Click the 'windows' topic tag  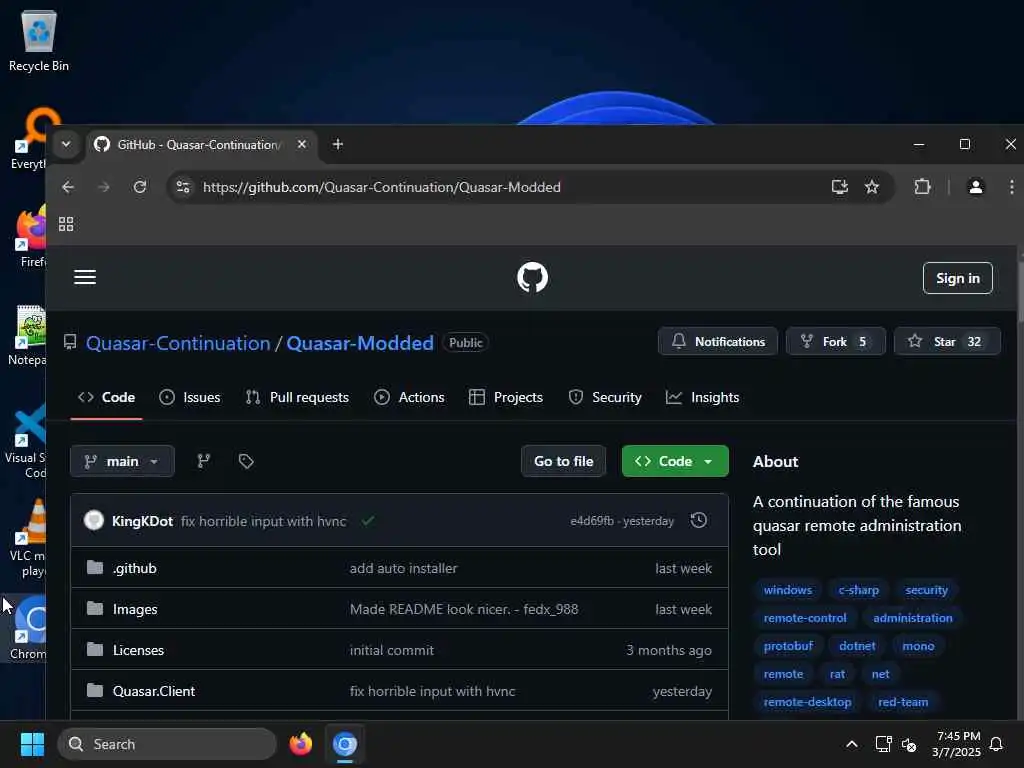(788, 590)
